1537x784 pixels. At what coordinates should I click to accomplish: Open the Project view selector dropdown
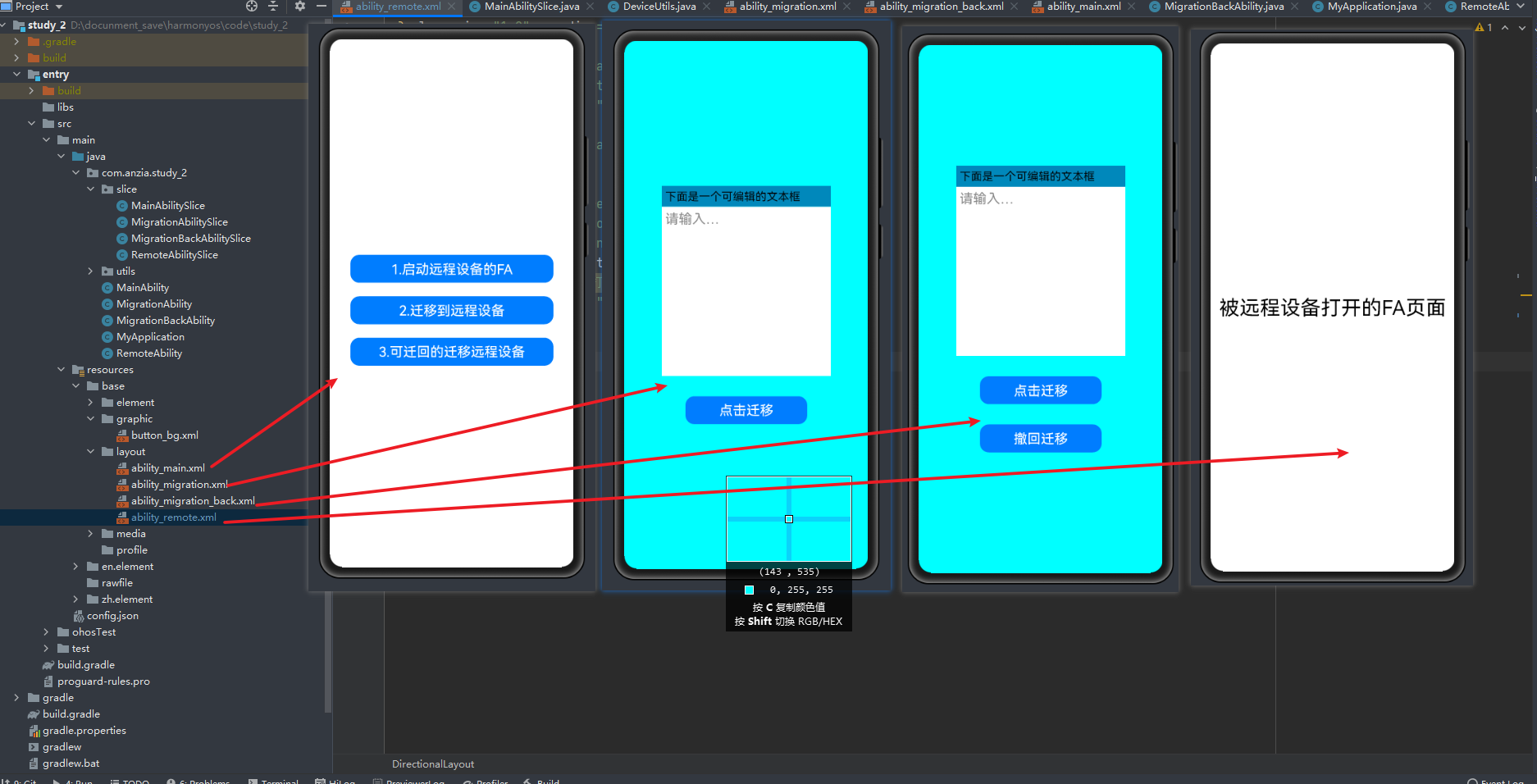click(x=59, y=7)
